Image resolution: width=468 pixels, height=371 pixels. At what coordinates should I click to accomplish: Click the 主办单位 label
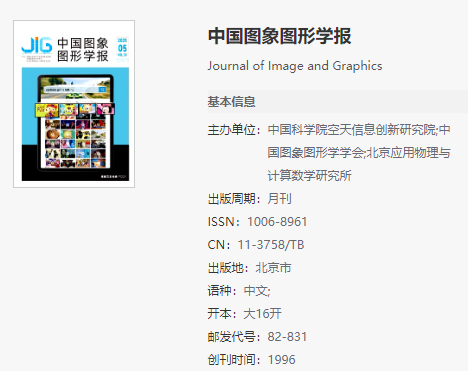234,130
